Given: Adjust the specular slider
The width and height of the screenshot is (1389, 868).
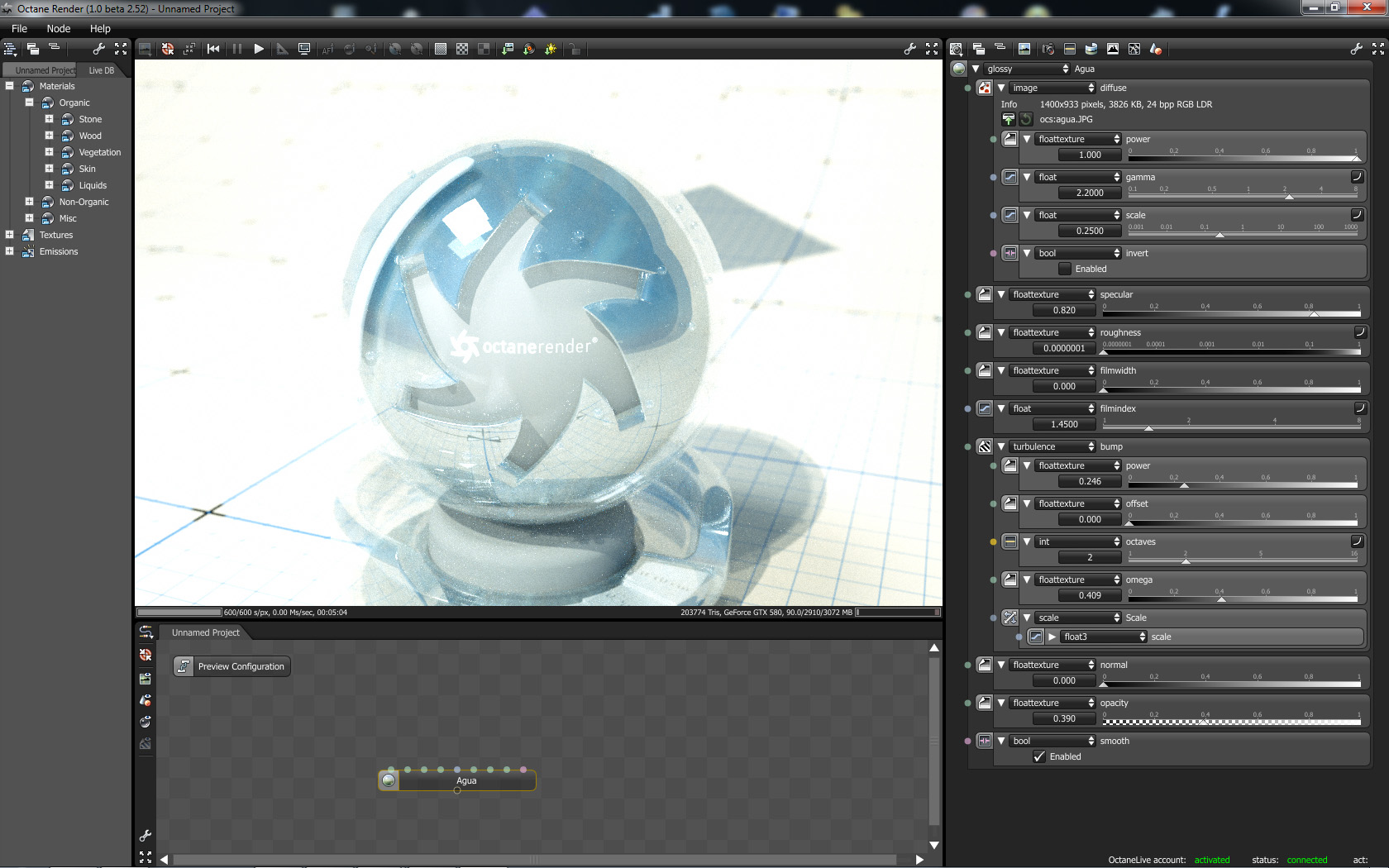Looking at the screenshot, I should [1231, 313].
